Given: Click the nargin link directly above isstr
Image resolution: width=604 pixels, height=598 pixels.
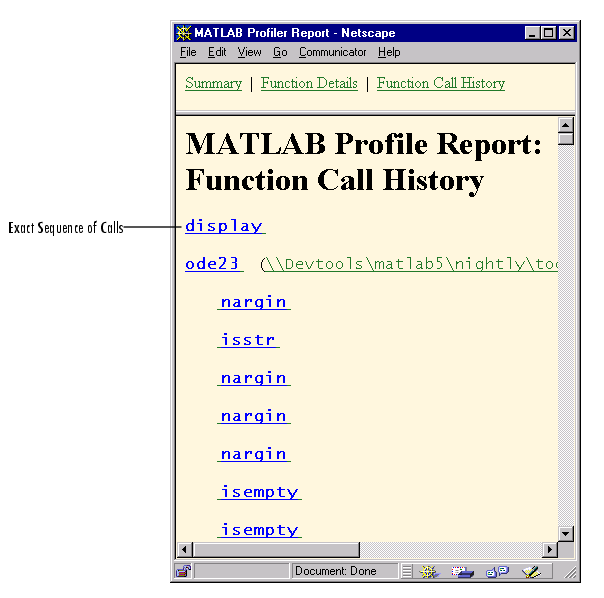Looking at the screenshot, I should click(x=254, y=302).
